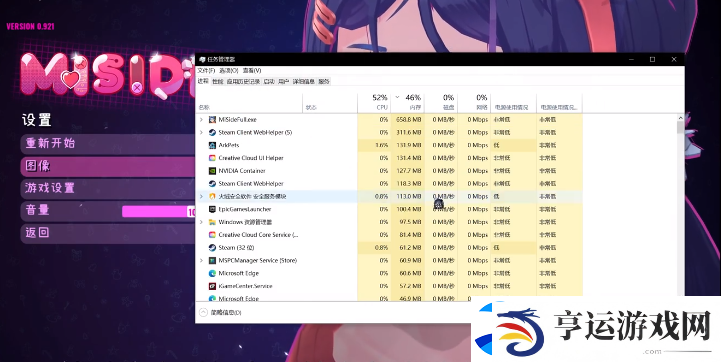Click the 火绒安全软件 shield icon
Screen dimensions: 721x362
pos(212,196)
